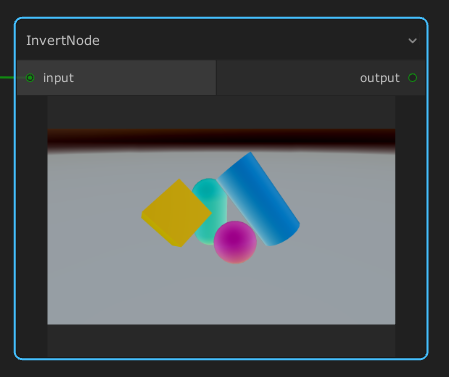Click the output port connector circle
449x377 pixels.
point(412,78)
